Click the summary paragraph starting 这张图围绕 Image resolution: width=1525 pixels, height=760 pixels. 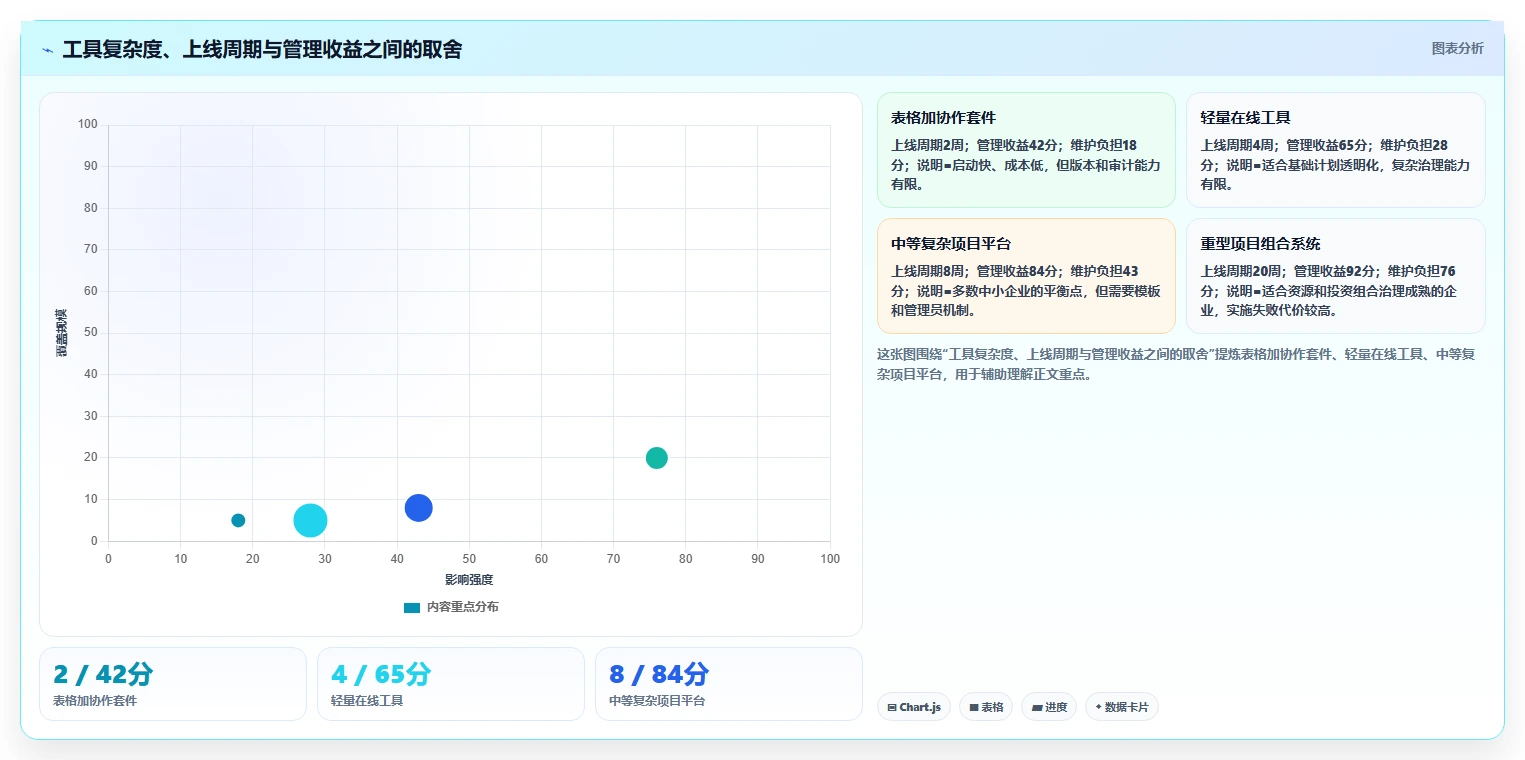pyautogui.click(x=1176, y=364)
